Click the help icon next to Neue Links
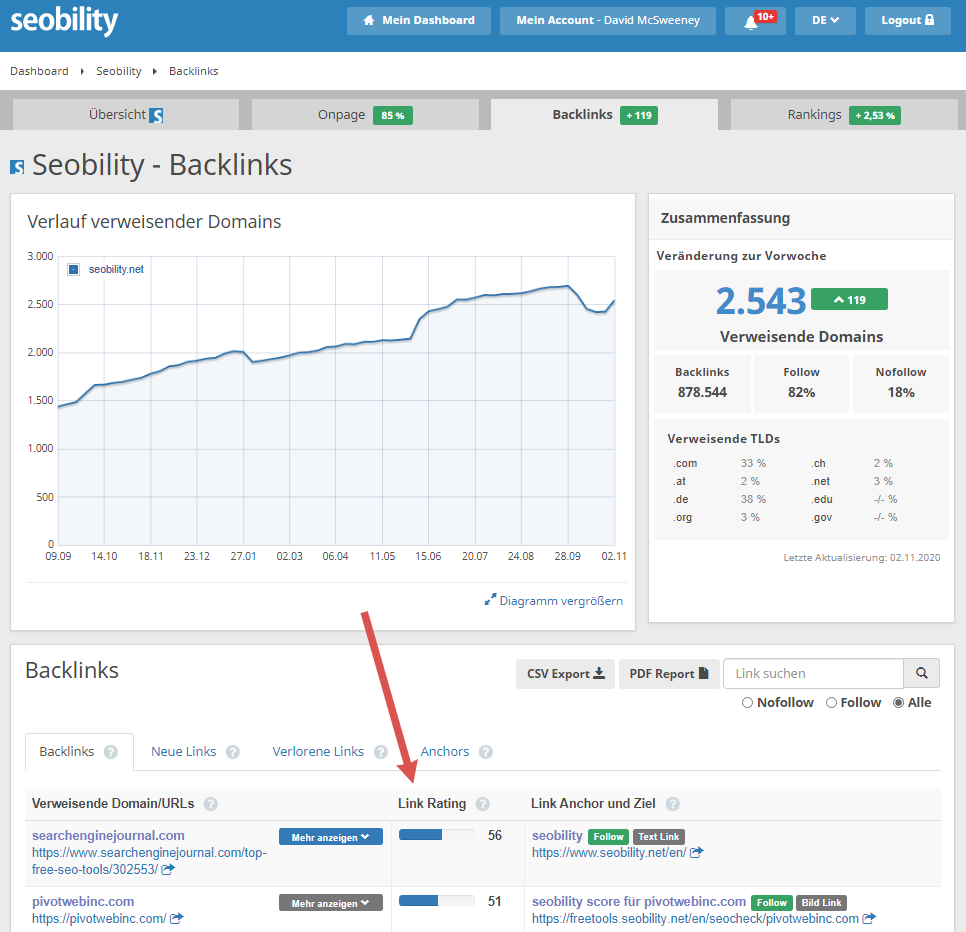This screenshot has width=966, height=932. [233, 752]
